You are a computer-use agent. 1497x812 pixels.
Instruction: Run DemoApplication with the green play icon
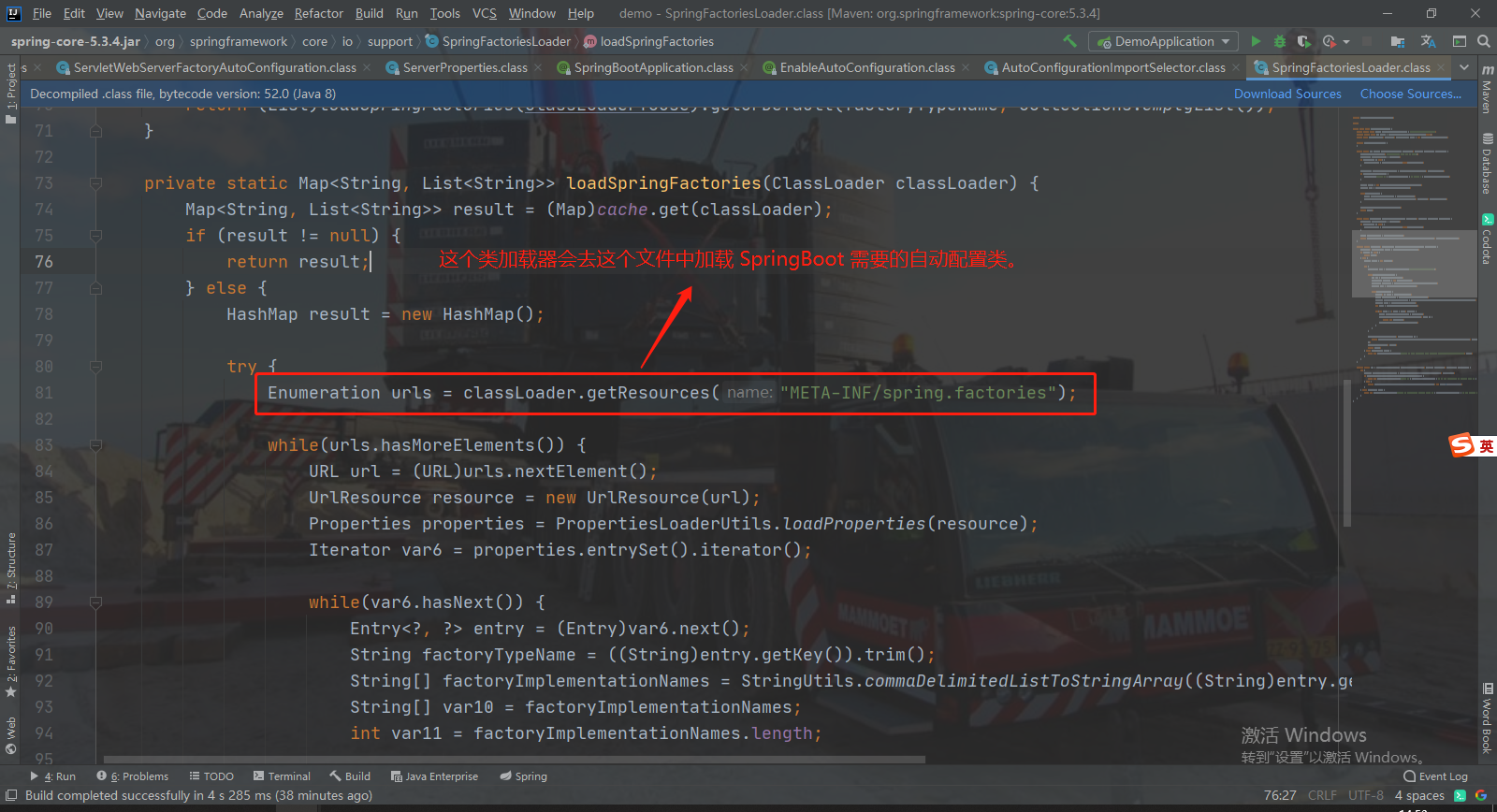(1256, 41)
